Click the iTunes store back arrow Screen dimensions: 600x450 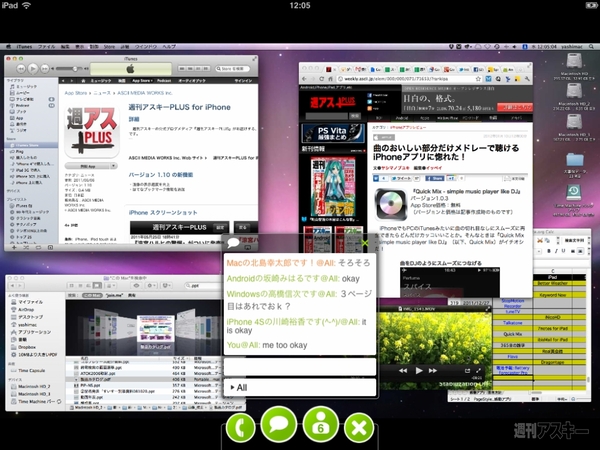point(63,81)
